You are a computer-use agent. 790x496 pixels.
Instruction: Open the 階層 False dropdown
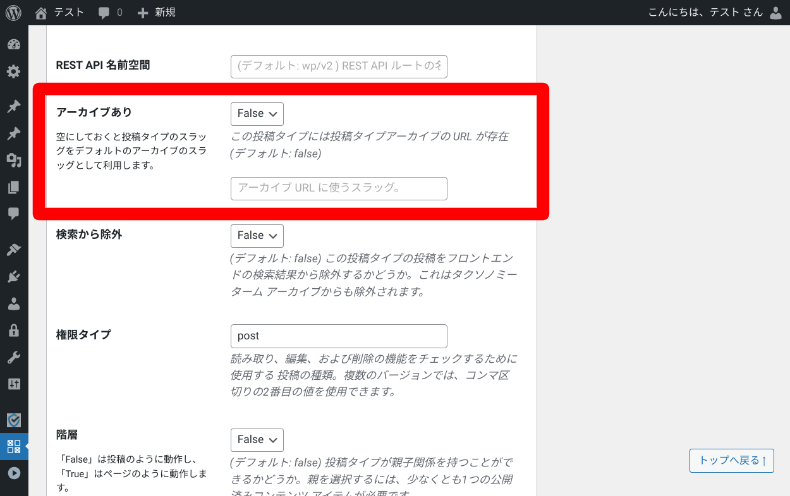point(257,440)
